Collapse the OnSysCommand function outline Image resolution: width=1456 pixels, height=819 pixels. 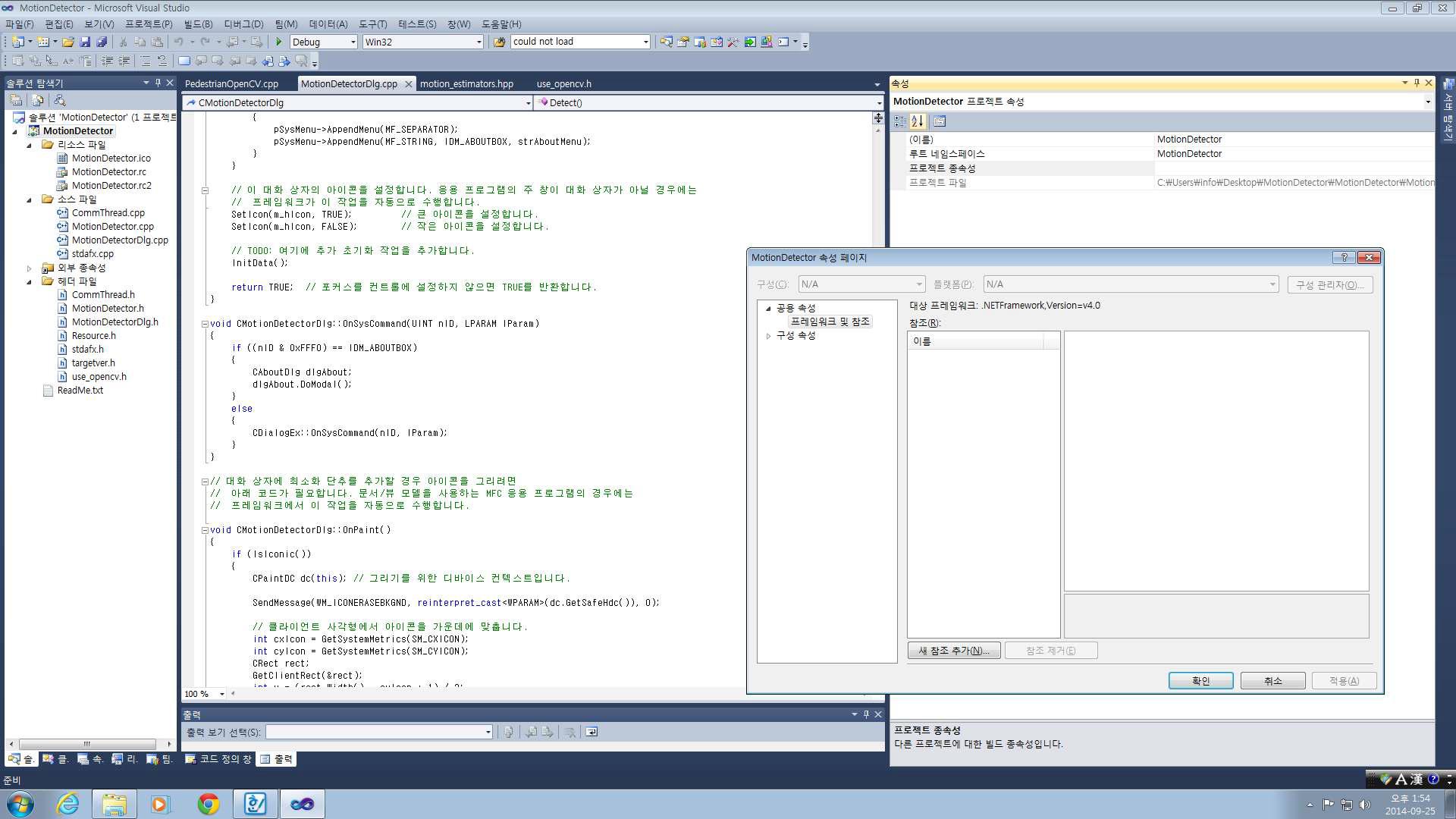205,324
